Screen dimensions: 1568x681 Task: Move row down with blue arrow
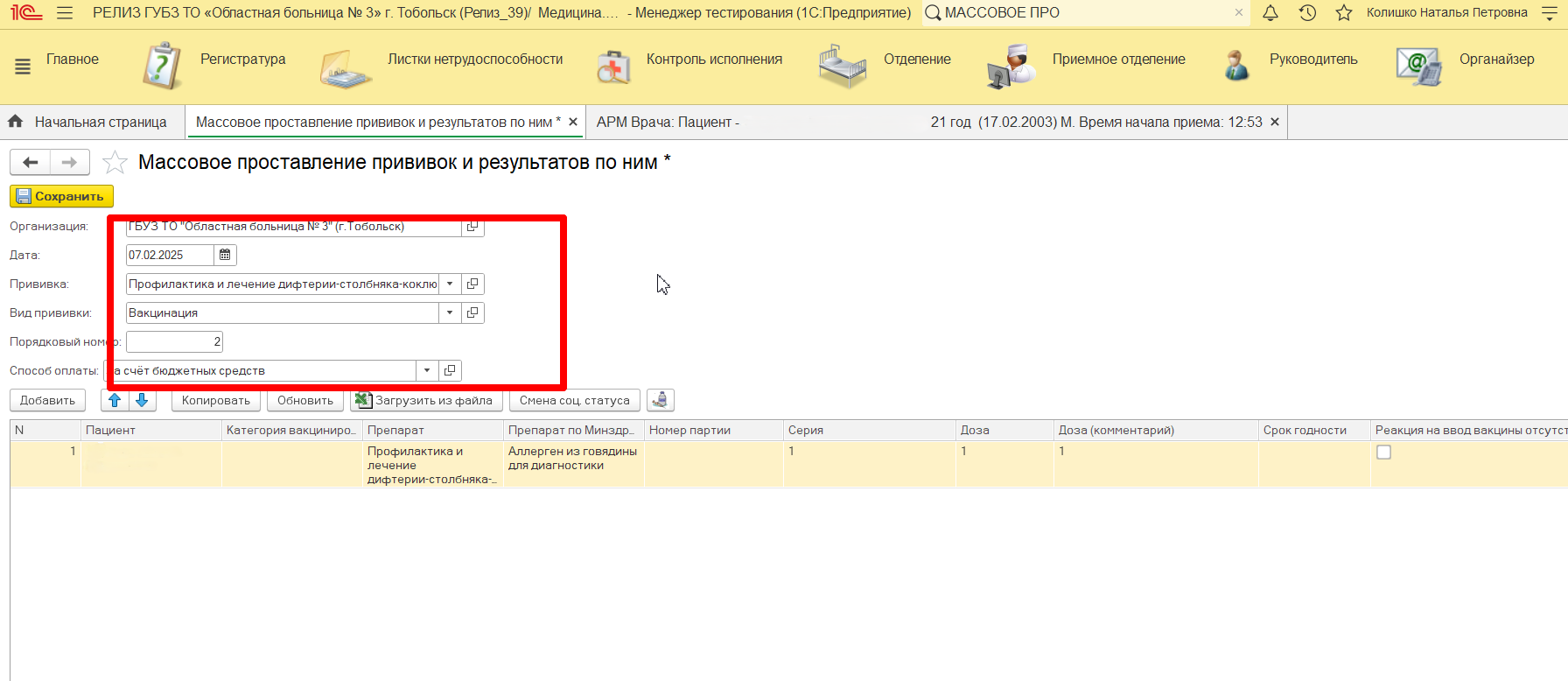pos(142,400)
